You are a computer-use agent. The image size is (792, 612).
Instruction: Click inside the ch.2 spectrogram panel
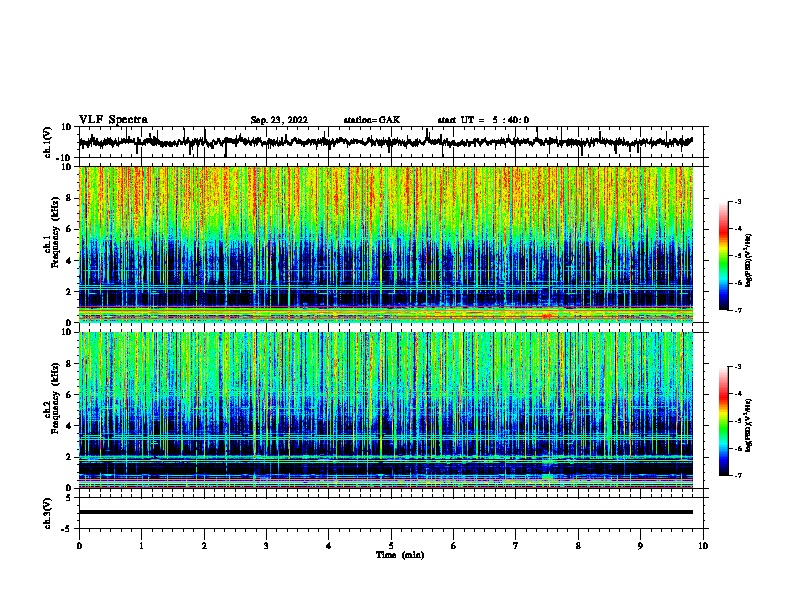click(x=385, y=410)
